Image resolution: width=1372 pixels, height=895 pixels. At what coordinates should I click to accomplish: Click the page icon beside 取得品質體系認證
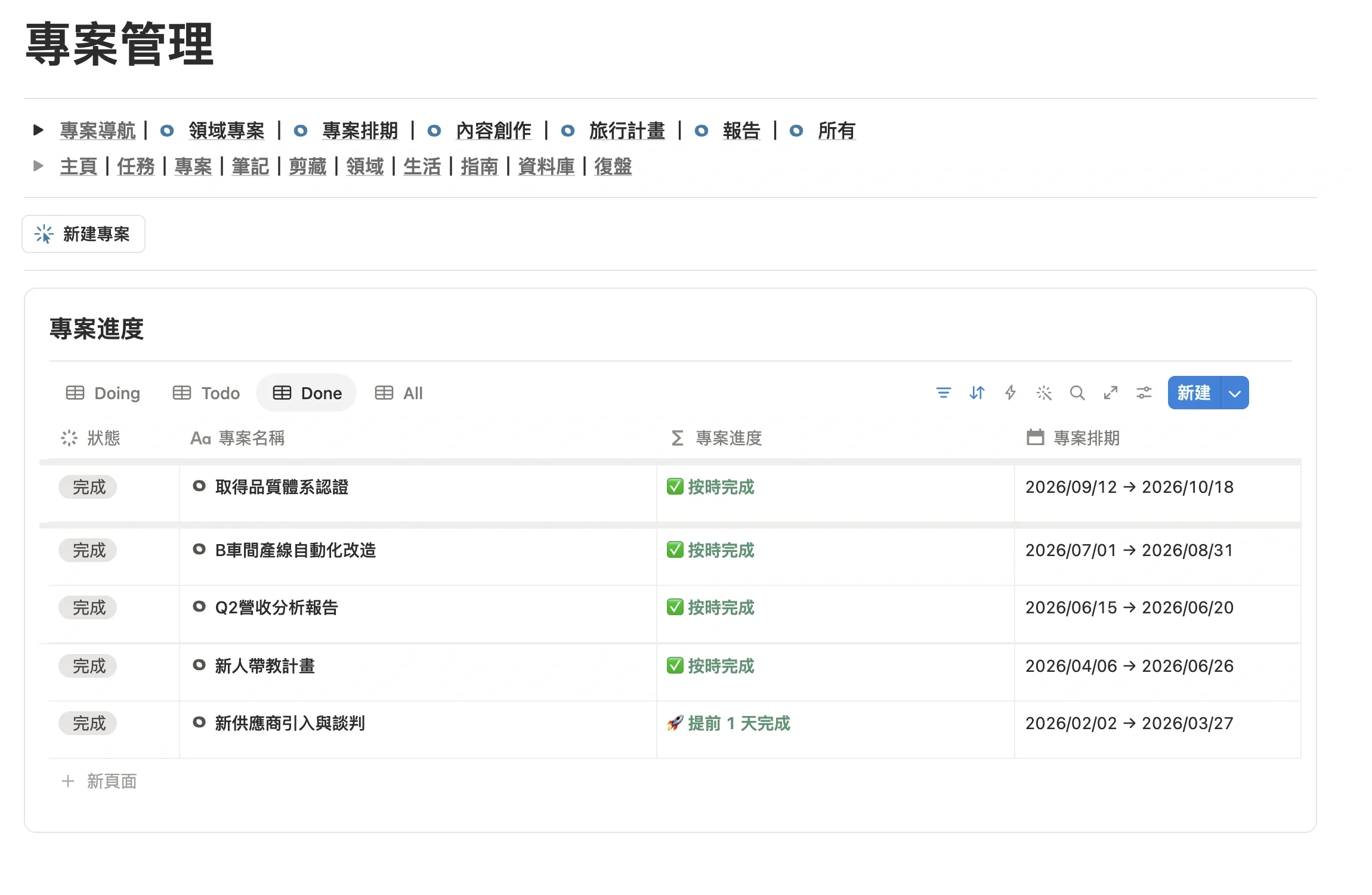tap(199, 486)
